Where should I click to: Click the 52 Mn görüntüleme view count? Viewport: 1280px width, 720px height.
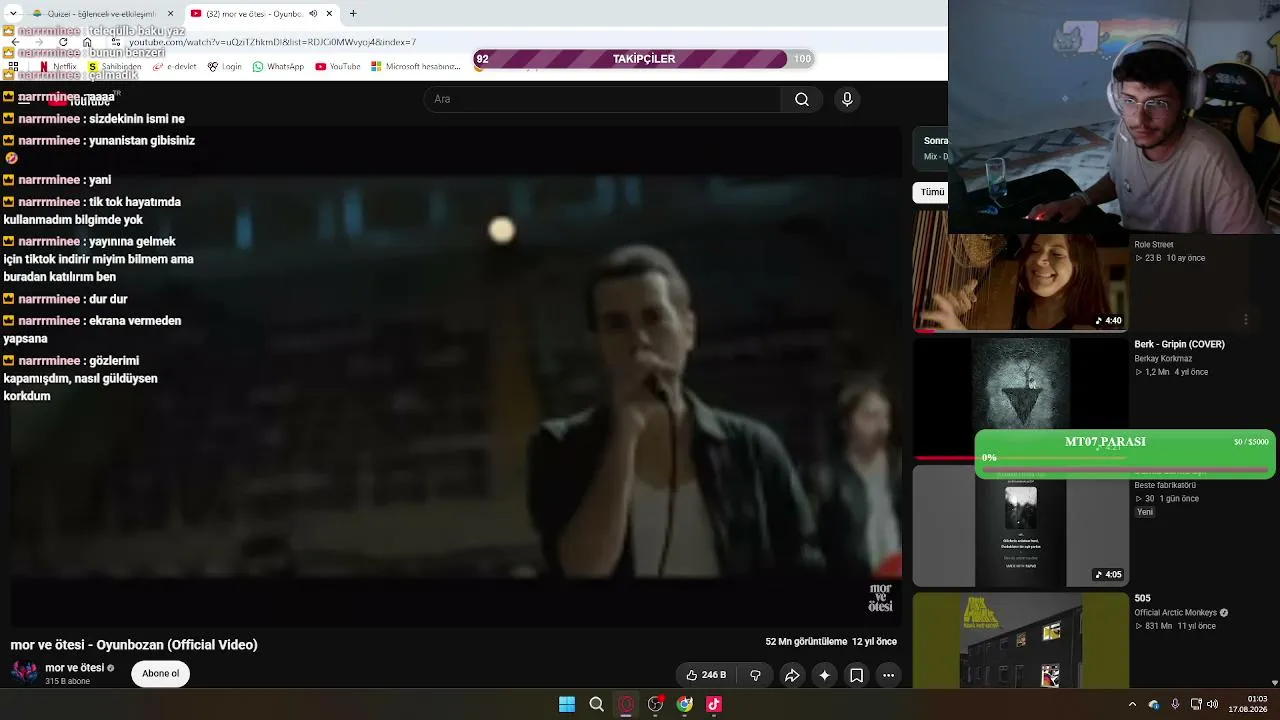(x=806, y=642)
